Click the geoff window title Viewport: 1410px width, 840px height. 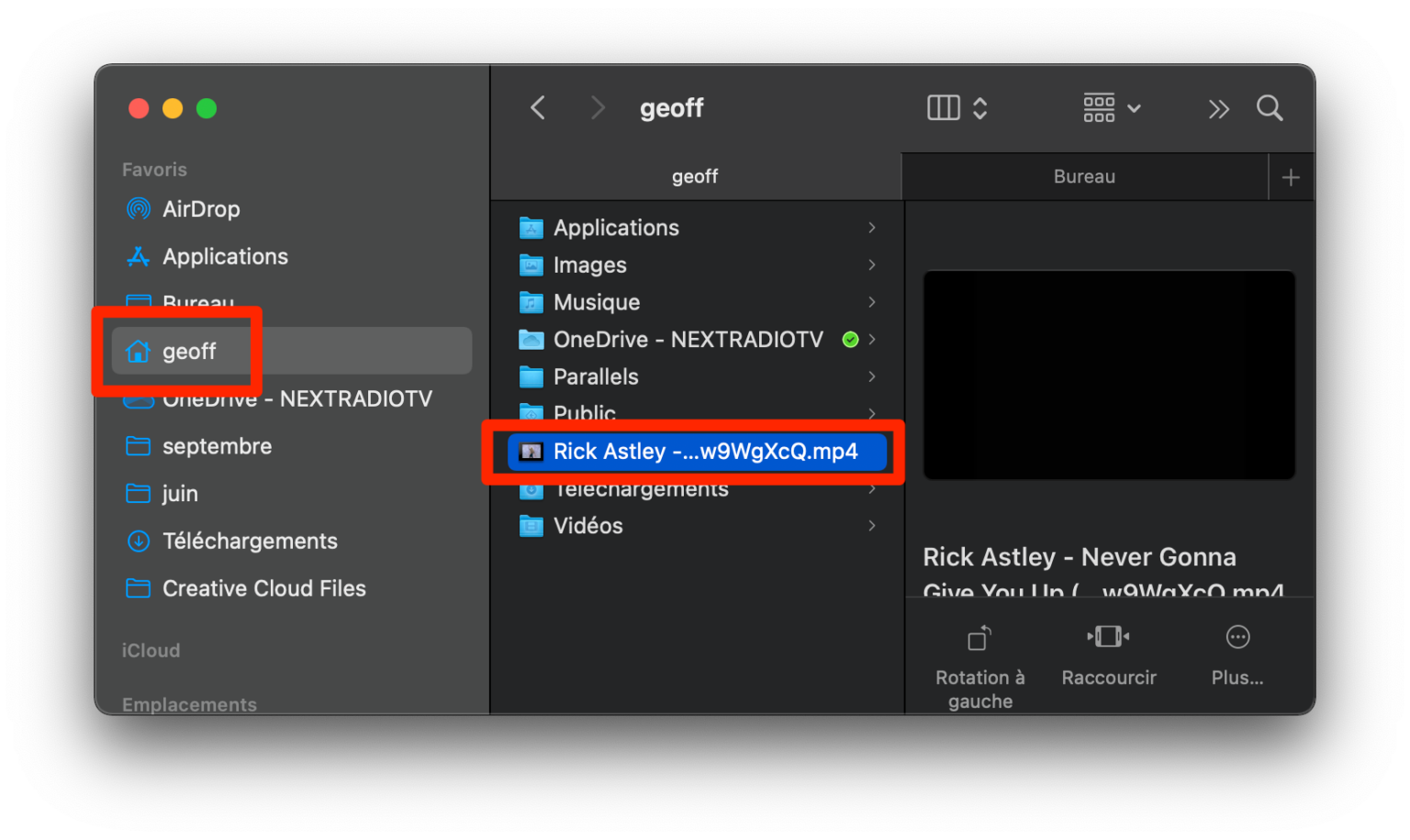[x=672, y=108]
